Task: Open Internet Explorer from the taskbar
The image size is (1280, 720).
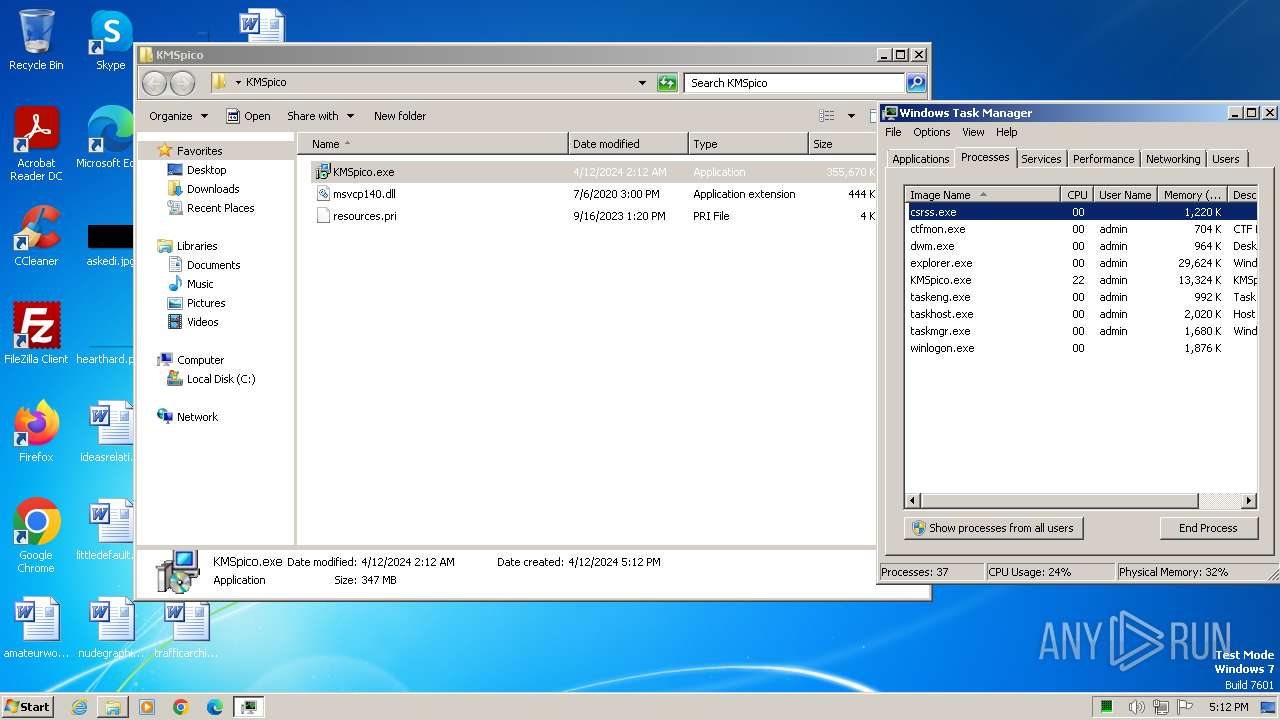Action: [79, 707]
